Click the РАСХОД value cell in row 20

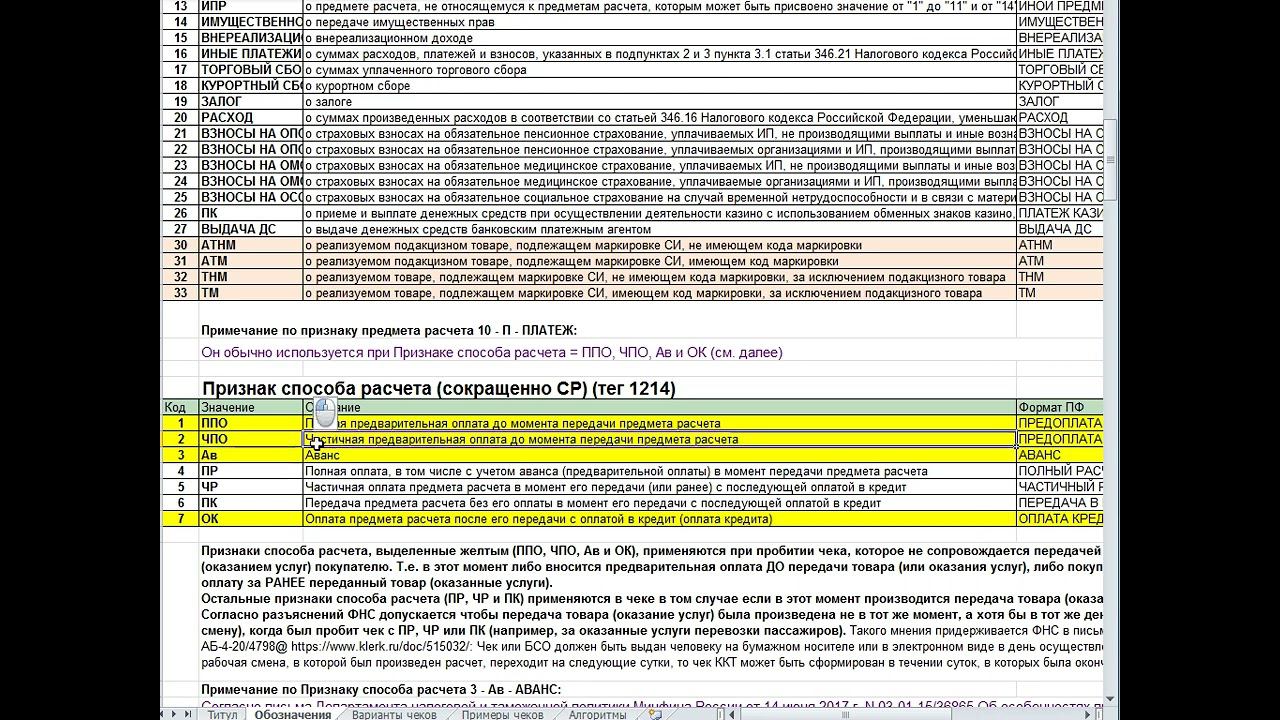click(x=251, y=118)
